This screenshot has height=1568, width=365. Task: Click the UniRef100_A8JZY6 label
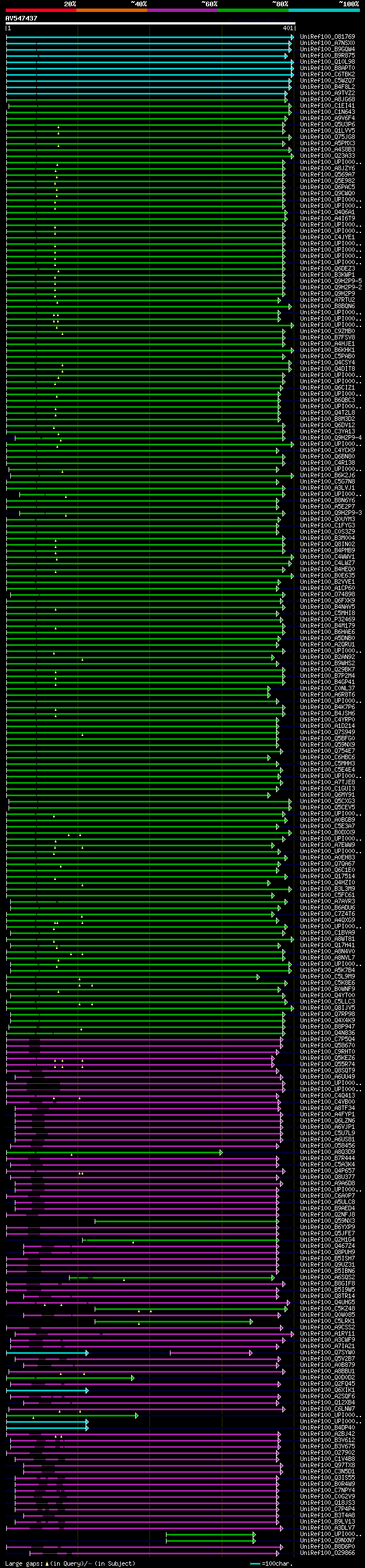click(x=327, y=169)
